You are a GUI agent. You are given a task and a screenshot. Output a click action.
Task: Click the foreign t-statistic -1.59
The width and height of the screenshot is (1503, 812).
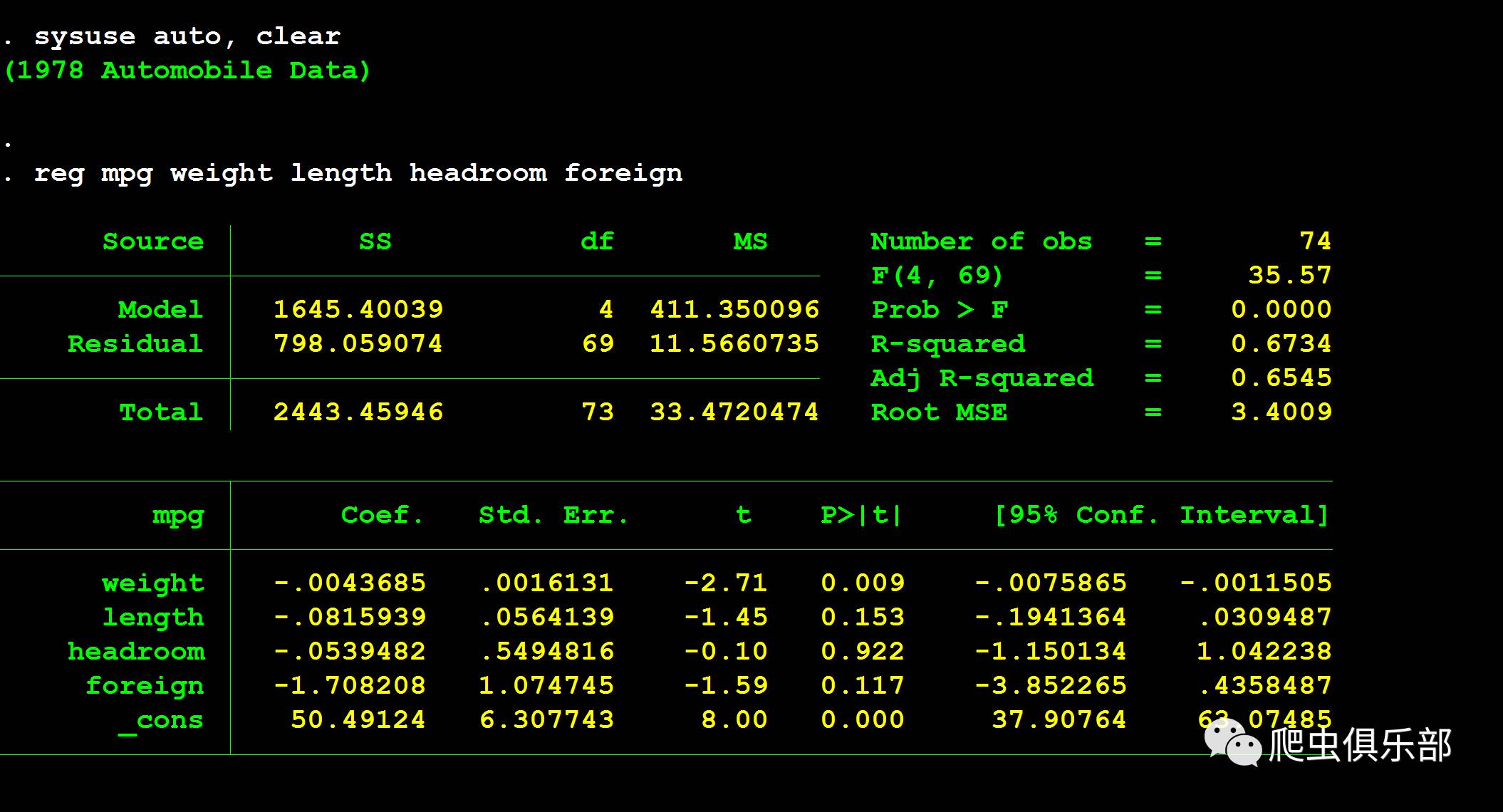click(x=726, y=686)
